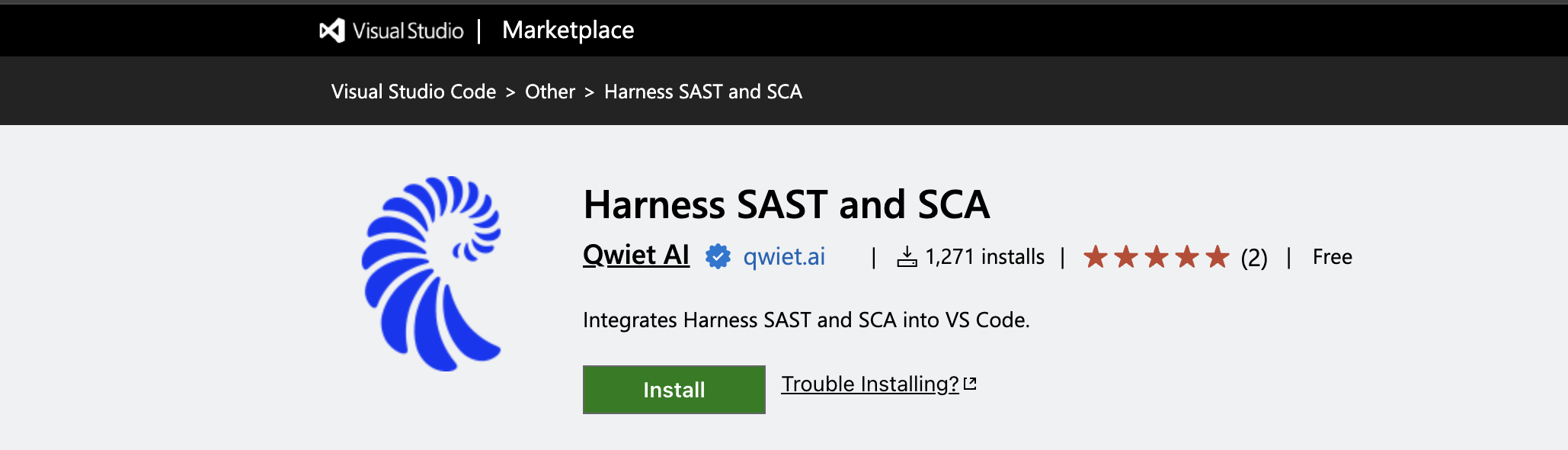Install the Harness SAST and SCA extension
The width and height of the screenshot is (1568, 450).
click(673, 390)
